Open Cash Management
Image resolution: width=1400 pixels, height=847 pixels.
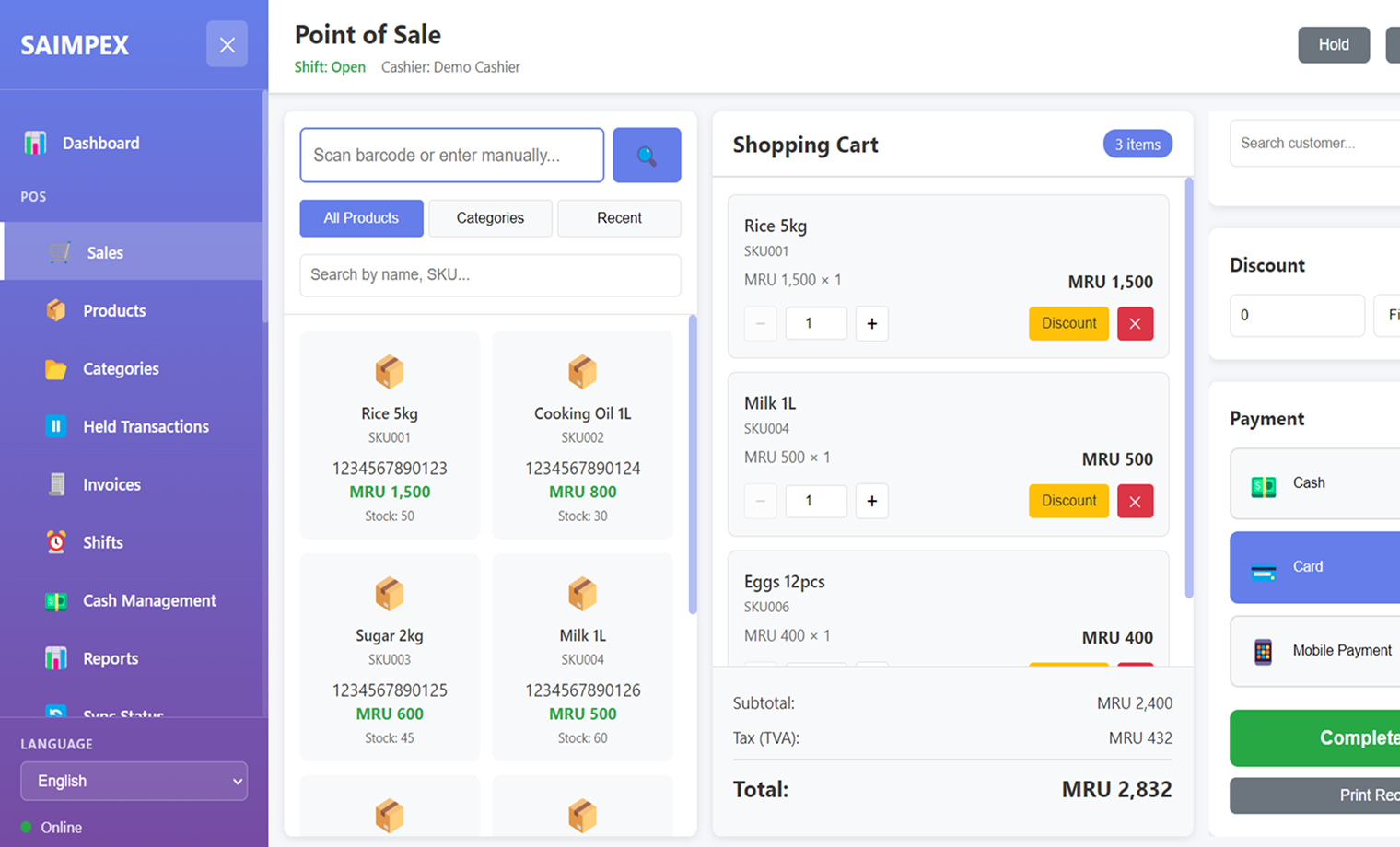(149, 600)
